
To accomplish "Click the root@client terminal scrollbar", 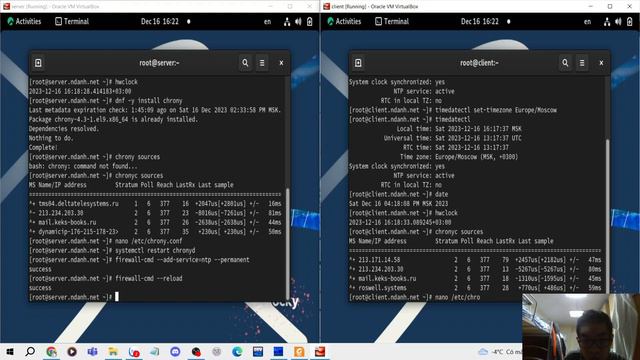I will [608, 216].
